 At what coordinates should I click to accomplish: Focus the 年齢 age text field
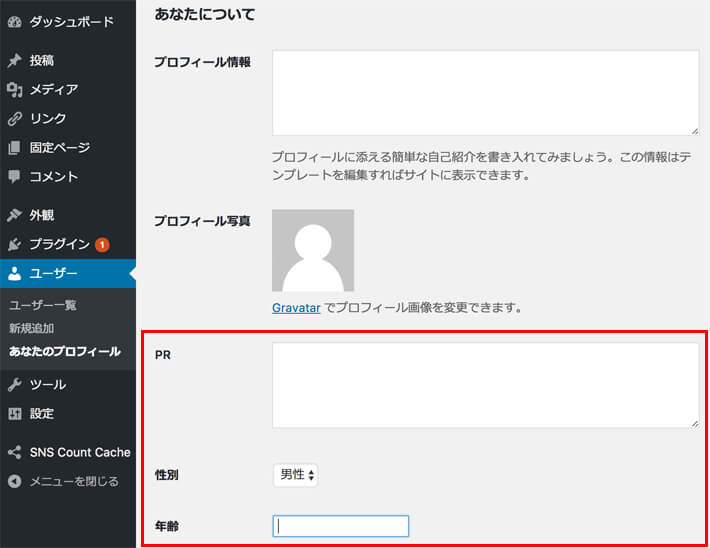[x=340, y=526]
